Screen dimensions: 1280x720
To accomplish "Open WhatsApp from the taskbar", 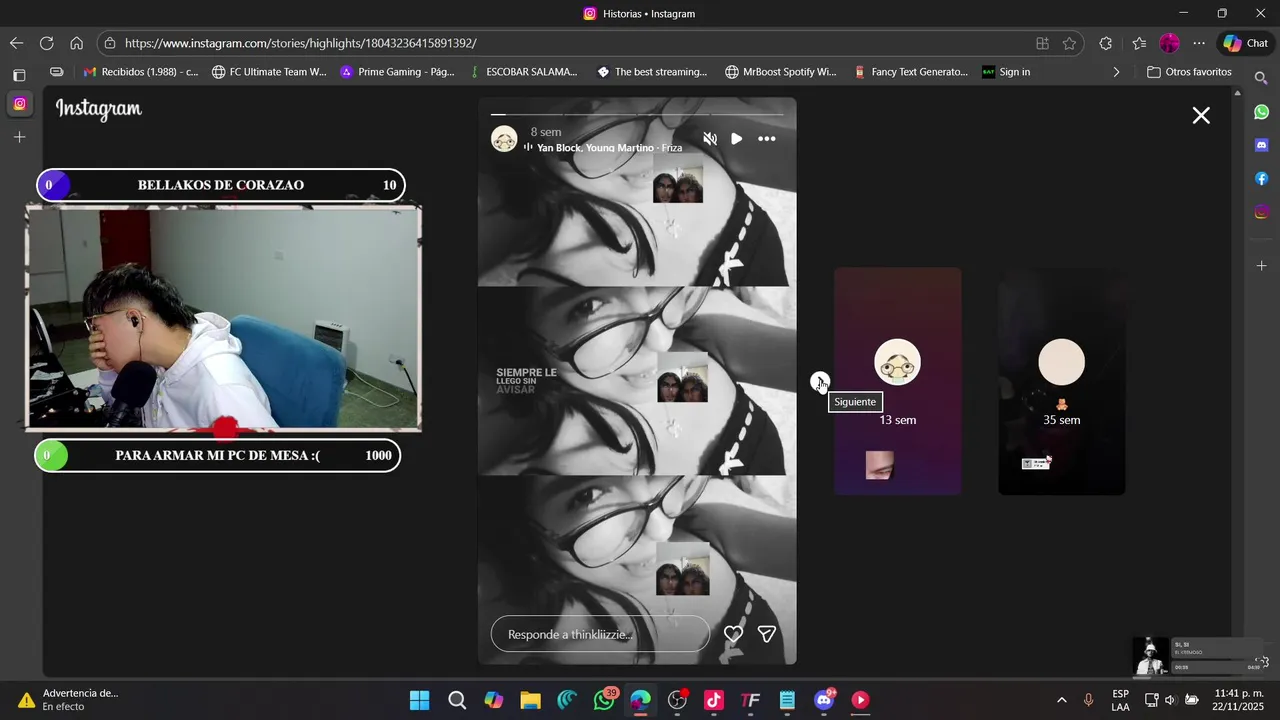I will (x=604, y=700).
